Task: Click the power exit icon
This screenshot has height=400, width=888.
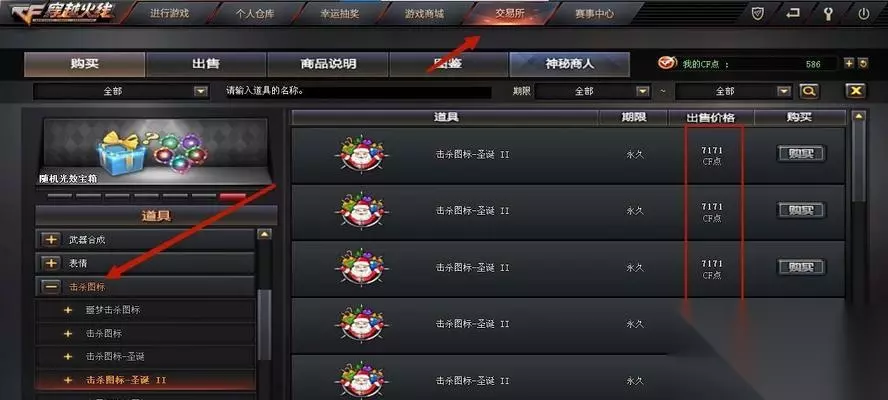Action: pos(863,14)
